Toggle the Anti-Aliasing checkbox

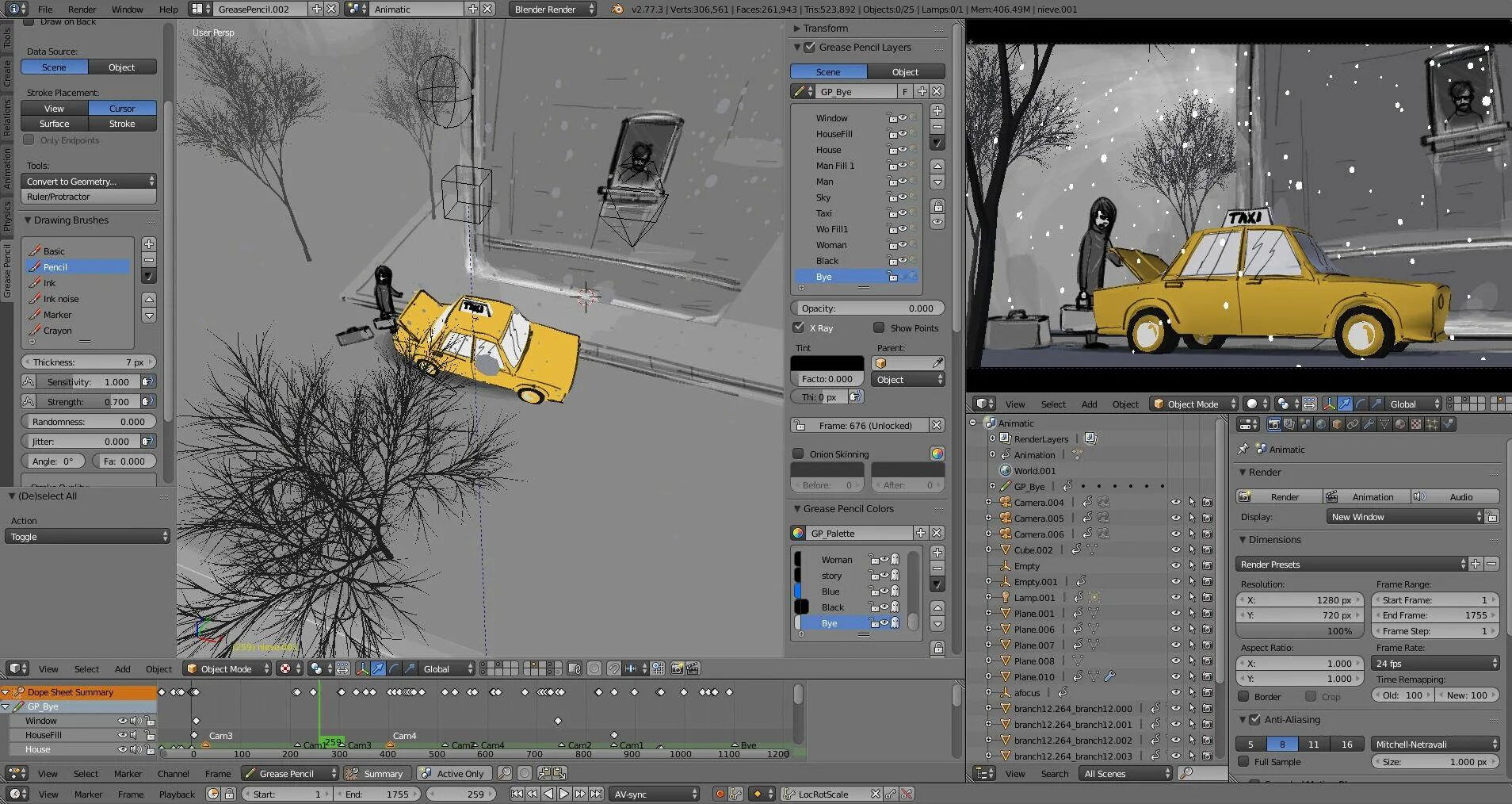coord(1254,720)
